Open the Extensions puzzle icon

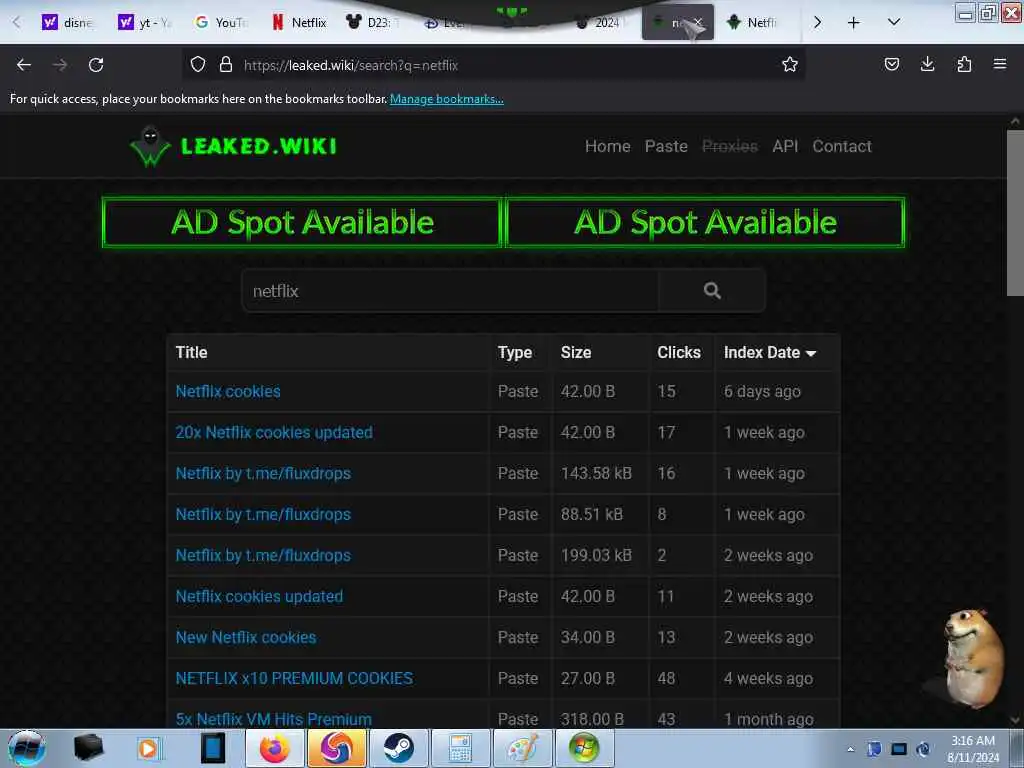(x=964, y=64)
